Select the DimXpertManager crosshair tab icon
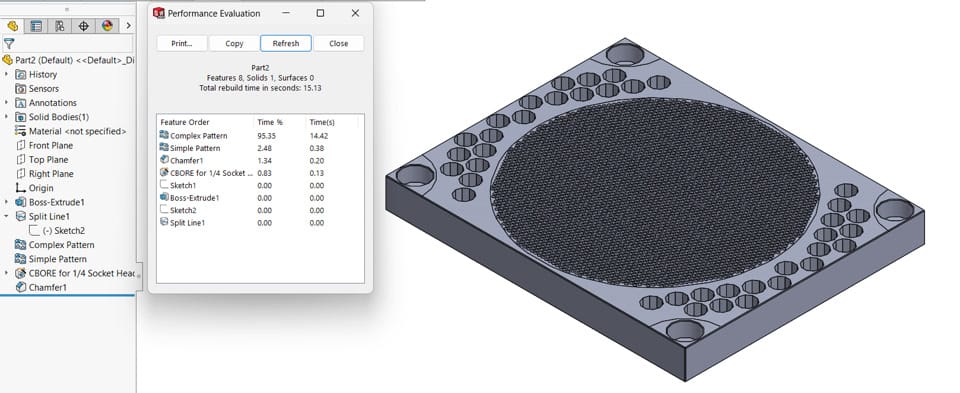 click(83, 26)
